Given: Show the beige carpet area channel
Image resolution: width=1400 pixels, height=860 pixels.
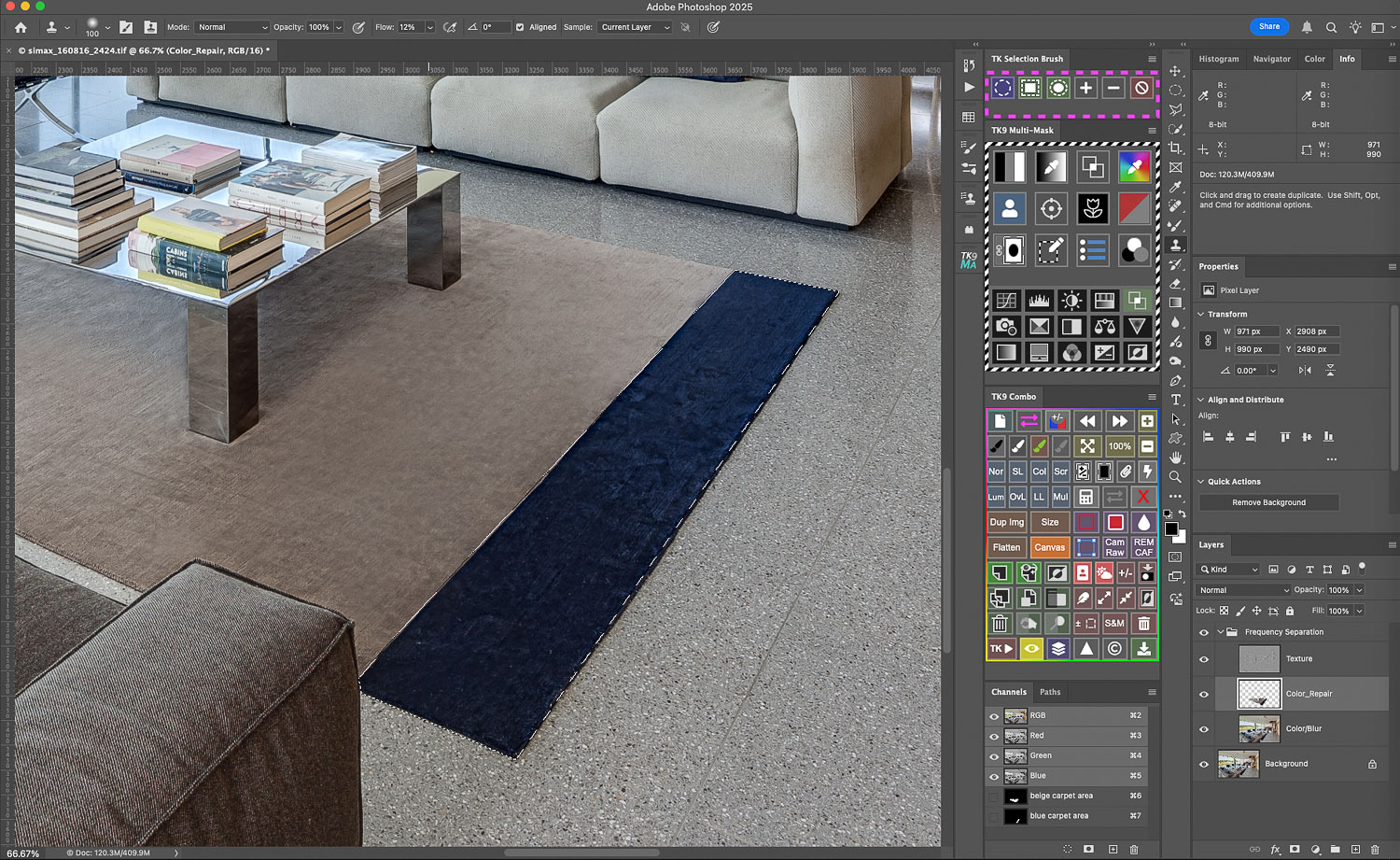Looking at the screenshot, I should [994, 797].
